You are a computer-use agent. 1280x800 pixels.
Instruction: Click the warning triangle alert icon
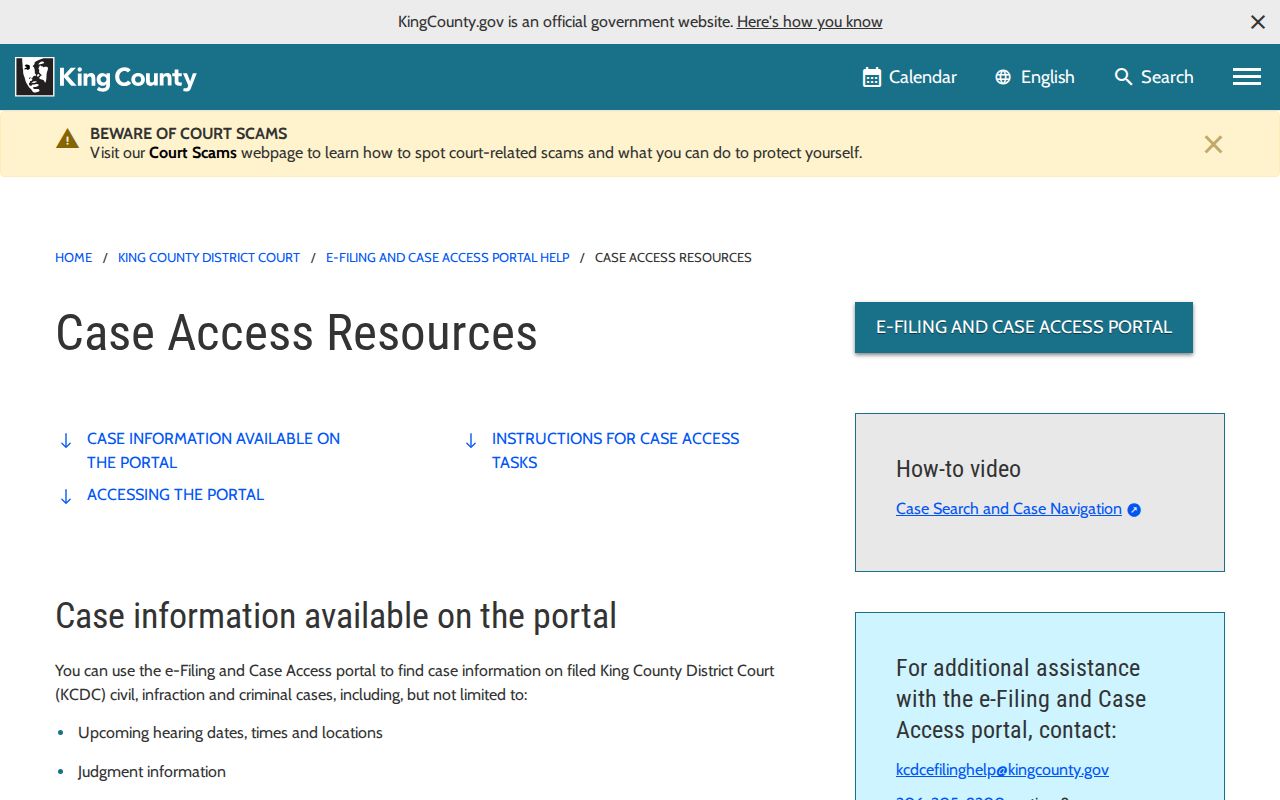point(67,139)
